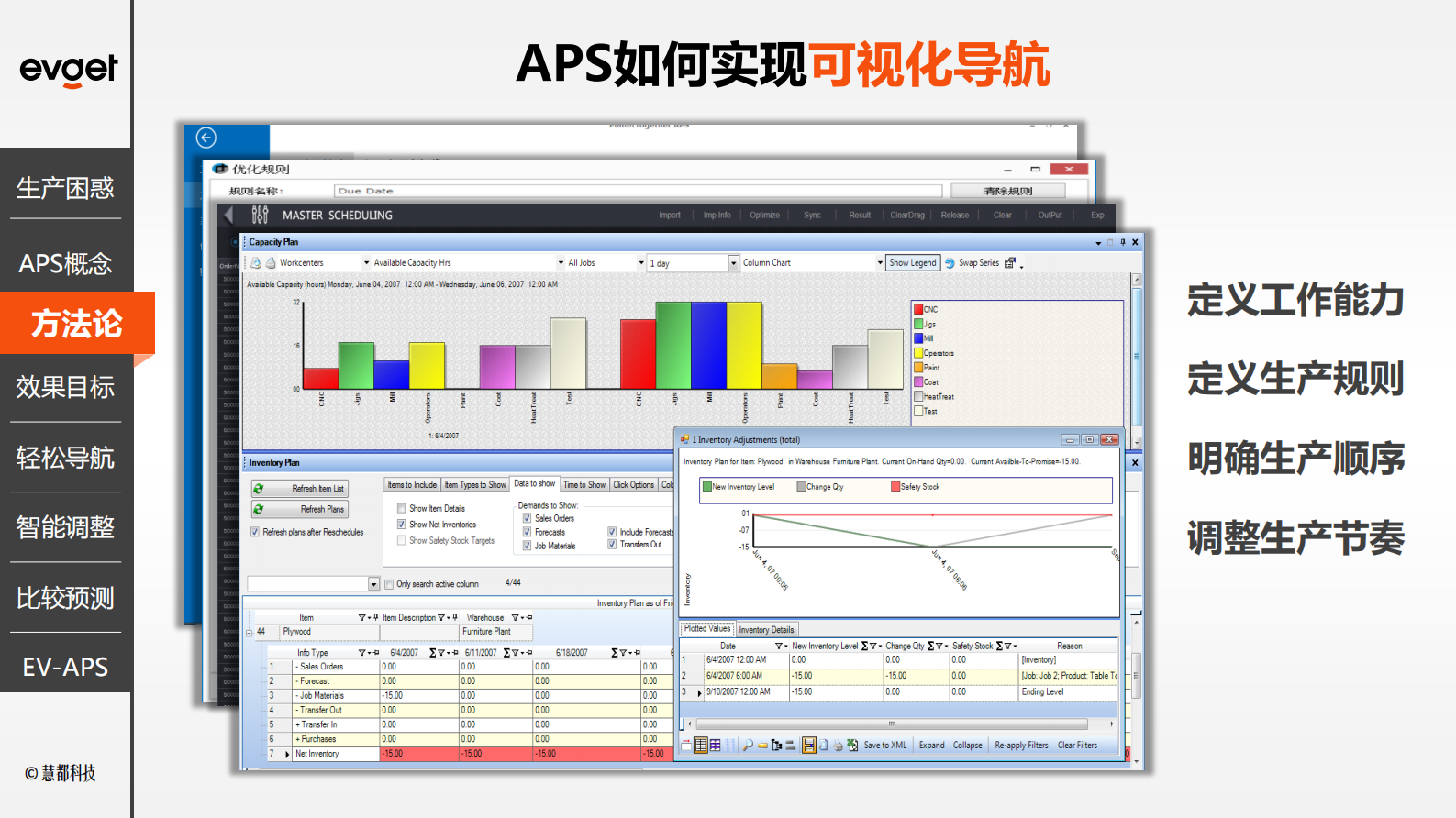Click Master Scheduling sliders icon
The image size is (1456, 818).
261,215
